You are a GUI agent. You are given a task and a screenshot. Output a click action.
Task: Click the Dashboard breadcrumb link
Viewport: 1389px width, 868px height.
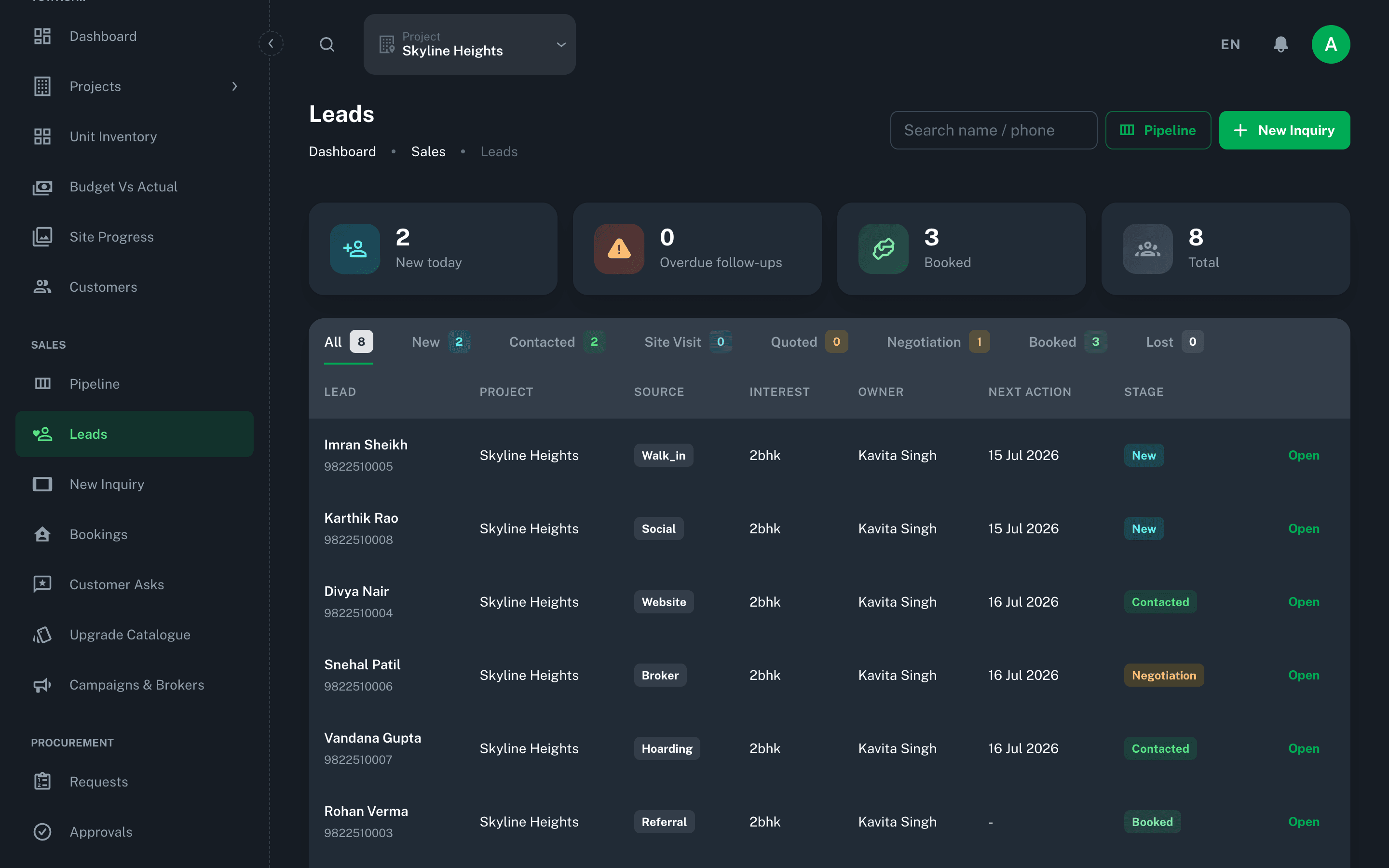point(342,151)
